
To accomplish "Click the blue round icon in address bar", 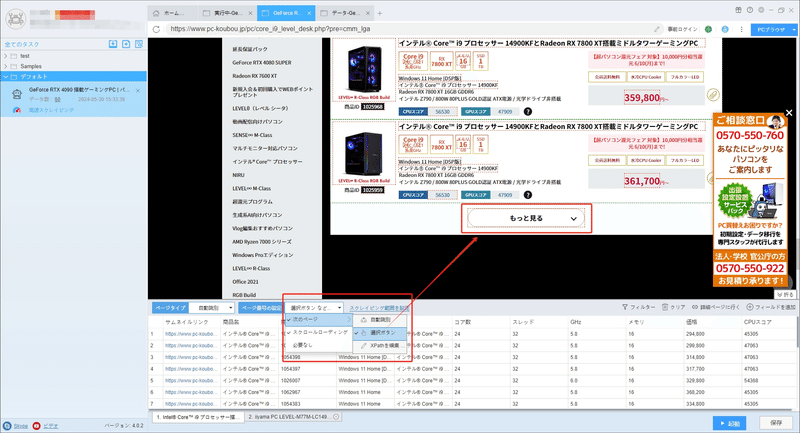I will coord(725,29).
